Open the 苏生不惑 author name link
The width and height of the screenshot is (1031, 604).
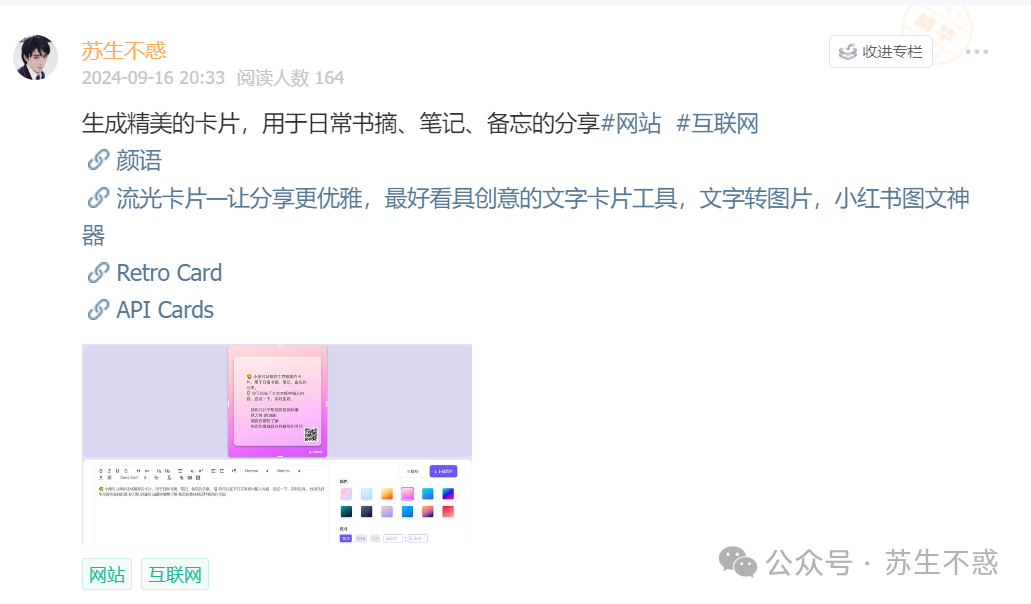(124, 51)
